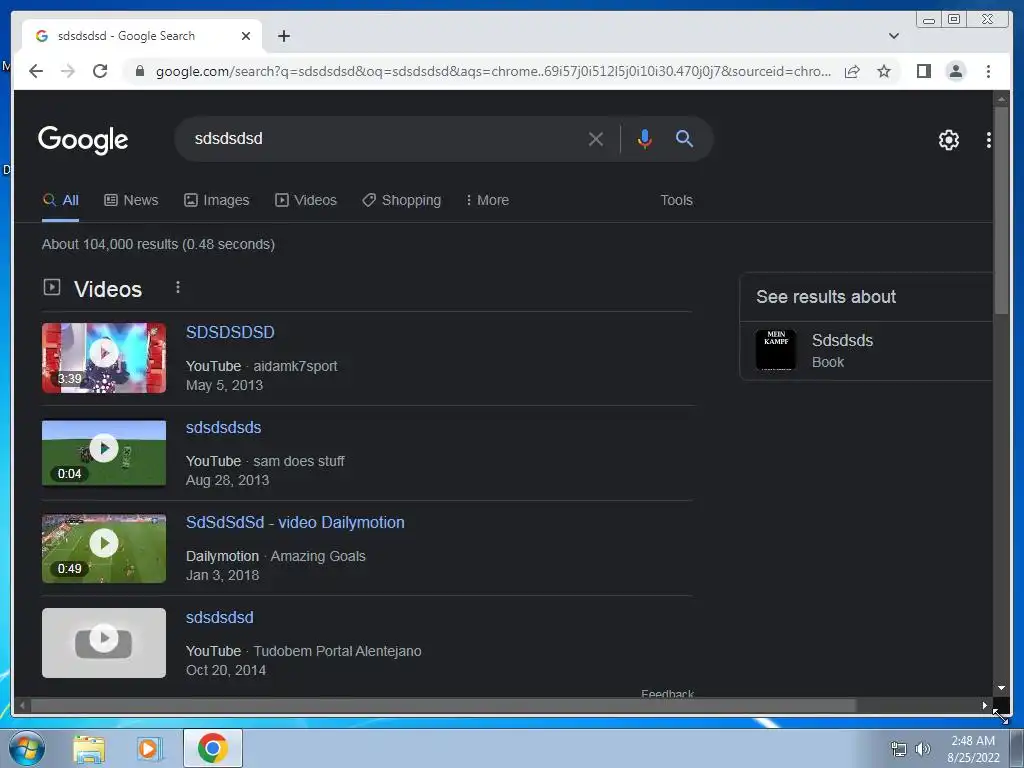This screenshot has height=768, width=1024.
Task: Click inside the Google search field
Action: [385, 139]
